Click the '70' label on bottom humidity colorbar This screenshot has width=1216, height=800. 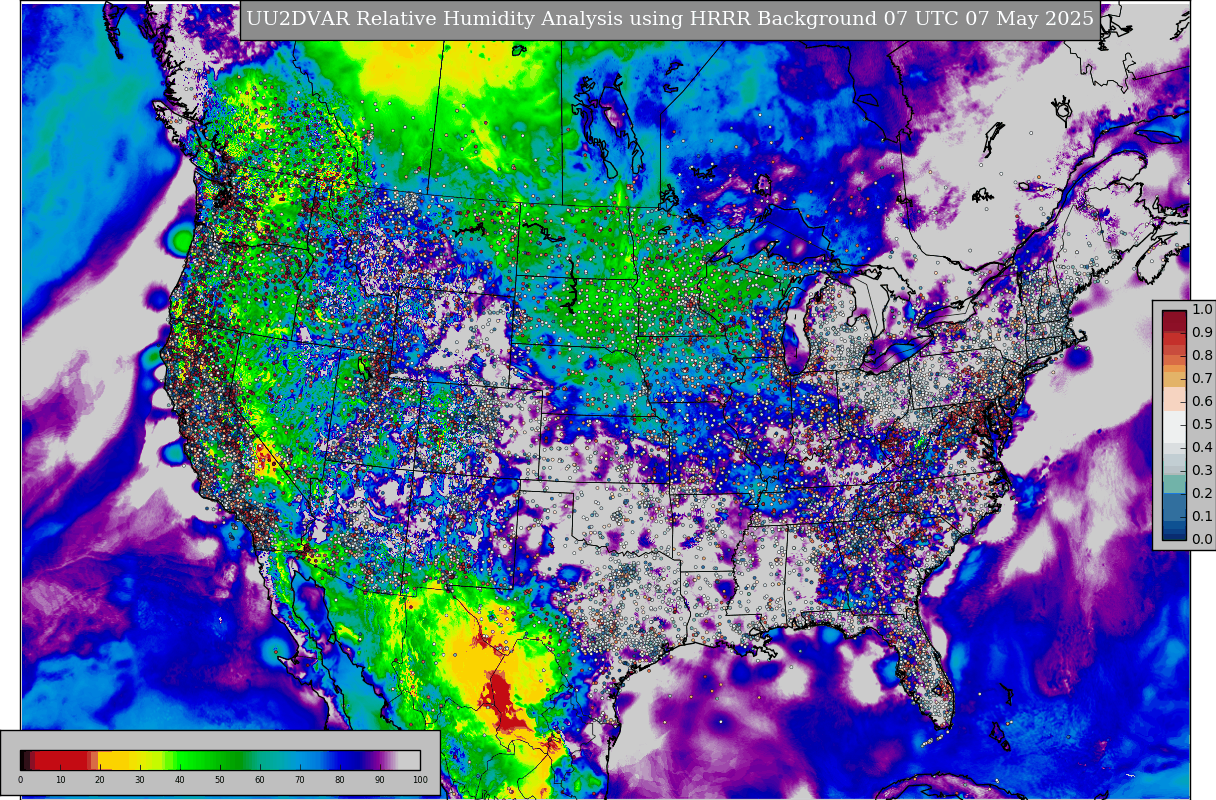[300, 780]
